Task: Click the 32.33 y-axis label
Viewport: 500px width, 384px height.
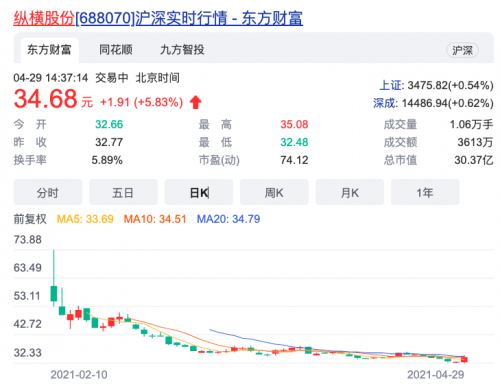Action: click(x=28, y=353)
